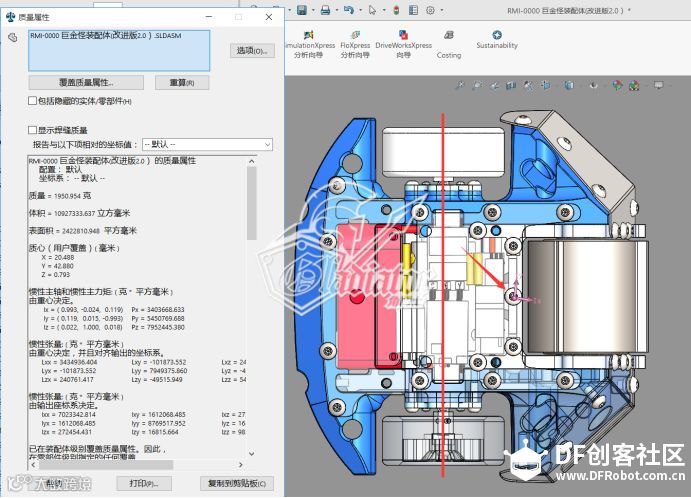The image size is (691, 498).
Task: Open the Sustainability tool
Action: point(497,39)
